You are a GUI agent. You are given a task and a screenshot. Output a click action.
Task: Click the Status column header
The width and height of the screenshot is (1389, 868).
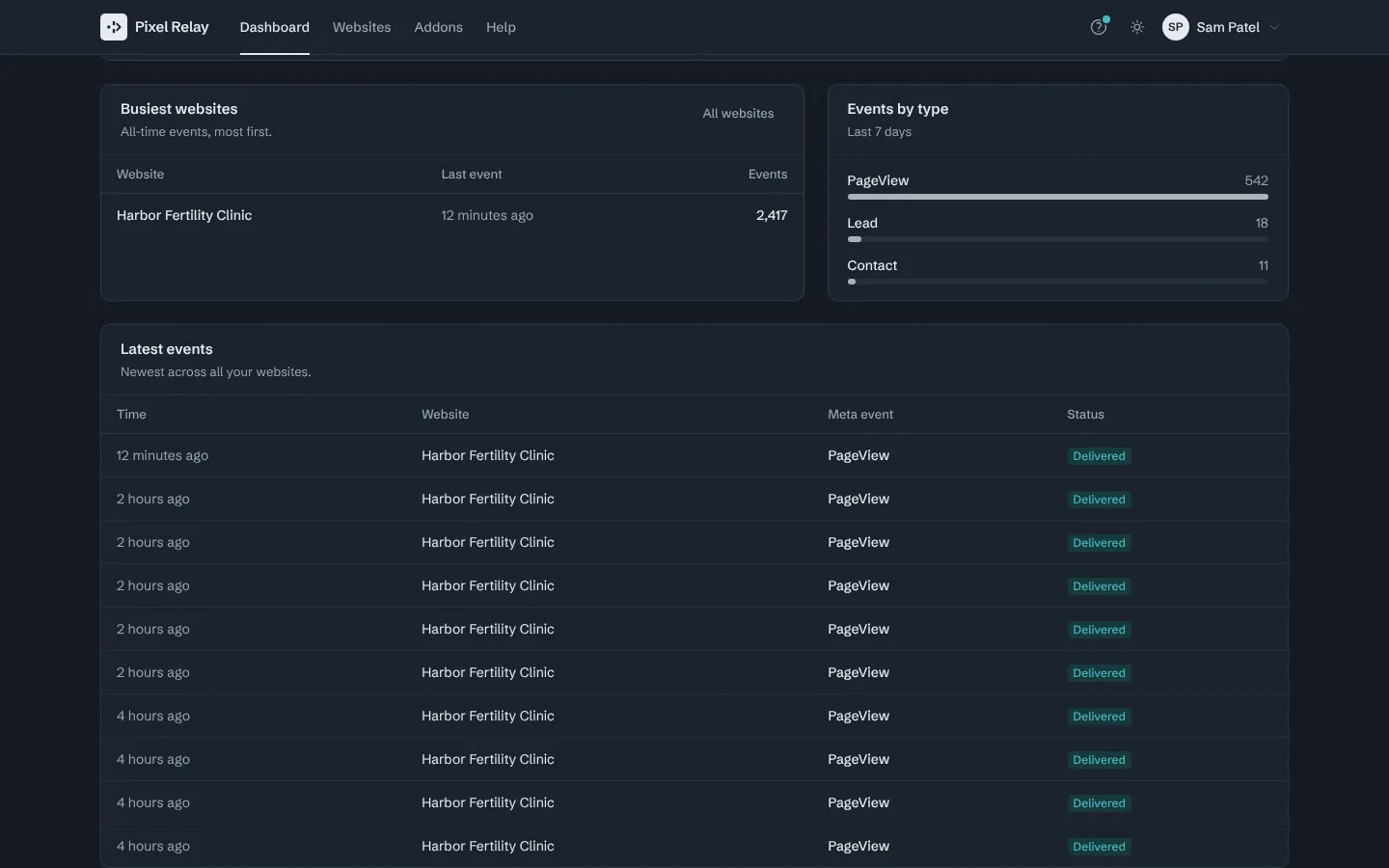[1085, 415]
